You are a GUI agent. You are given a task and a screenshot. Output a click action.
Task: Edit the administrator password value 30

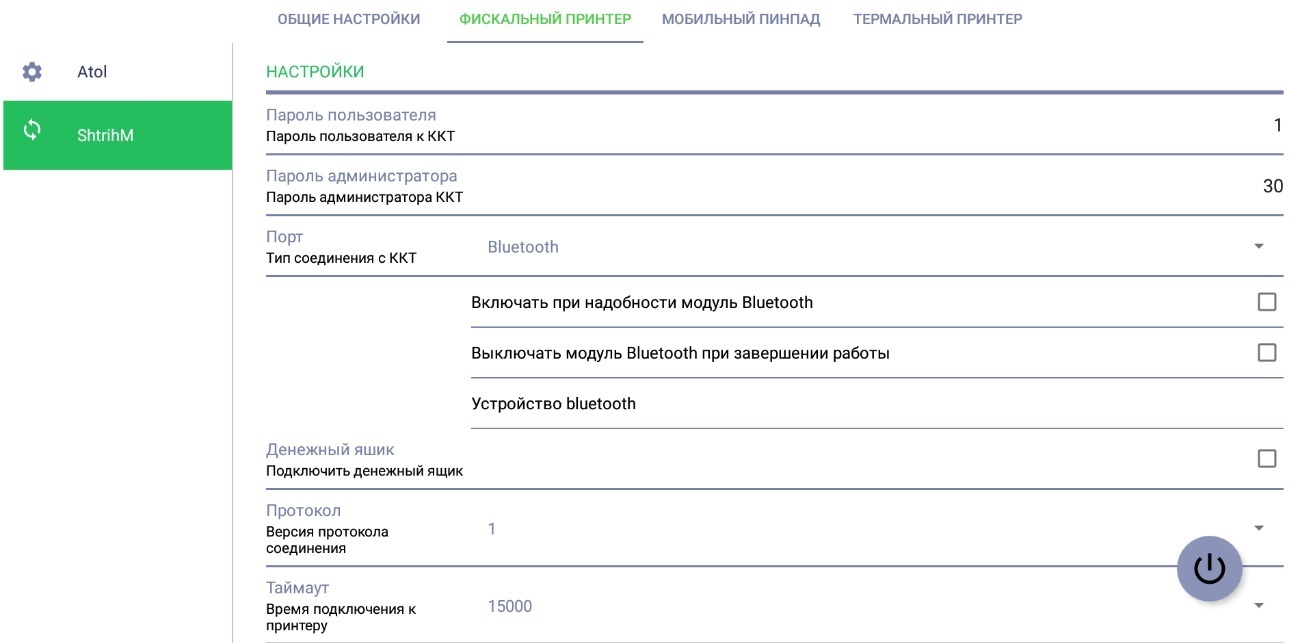point(1272,186)
